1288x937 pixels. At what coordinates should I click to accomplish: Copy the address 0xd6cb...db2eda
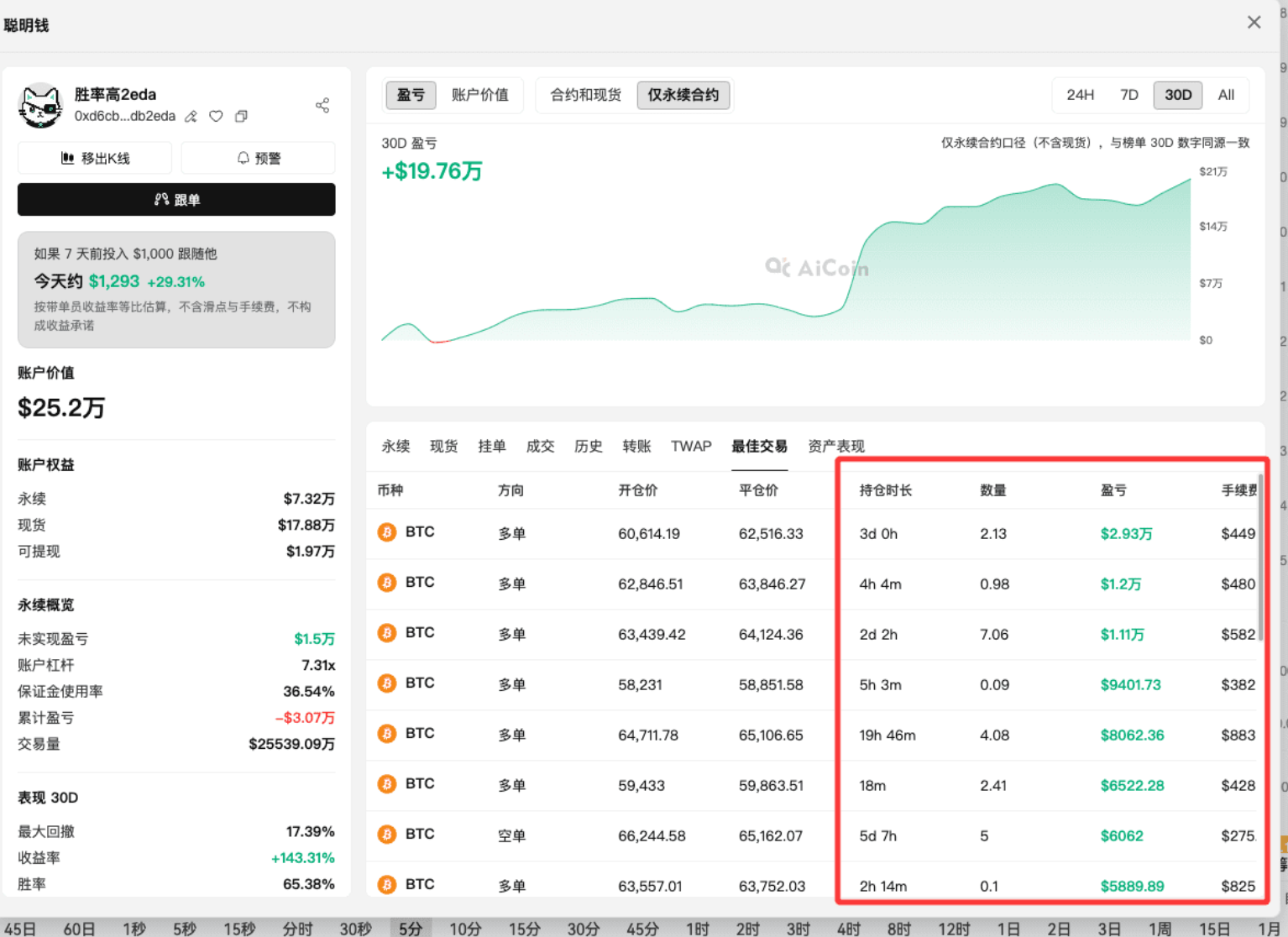tap(241, 117)
